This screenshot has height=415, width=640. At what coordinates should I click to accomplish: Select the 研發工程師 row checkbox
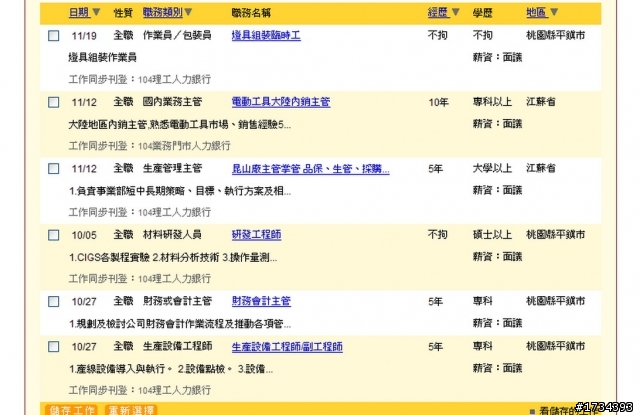(53, 235)
